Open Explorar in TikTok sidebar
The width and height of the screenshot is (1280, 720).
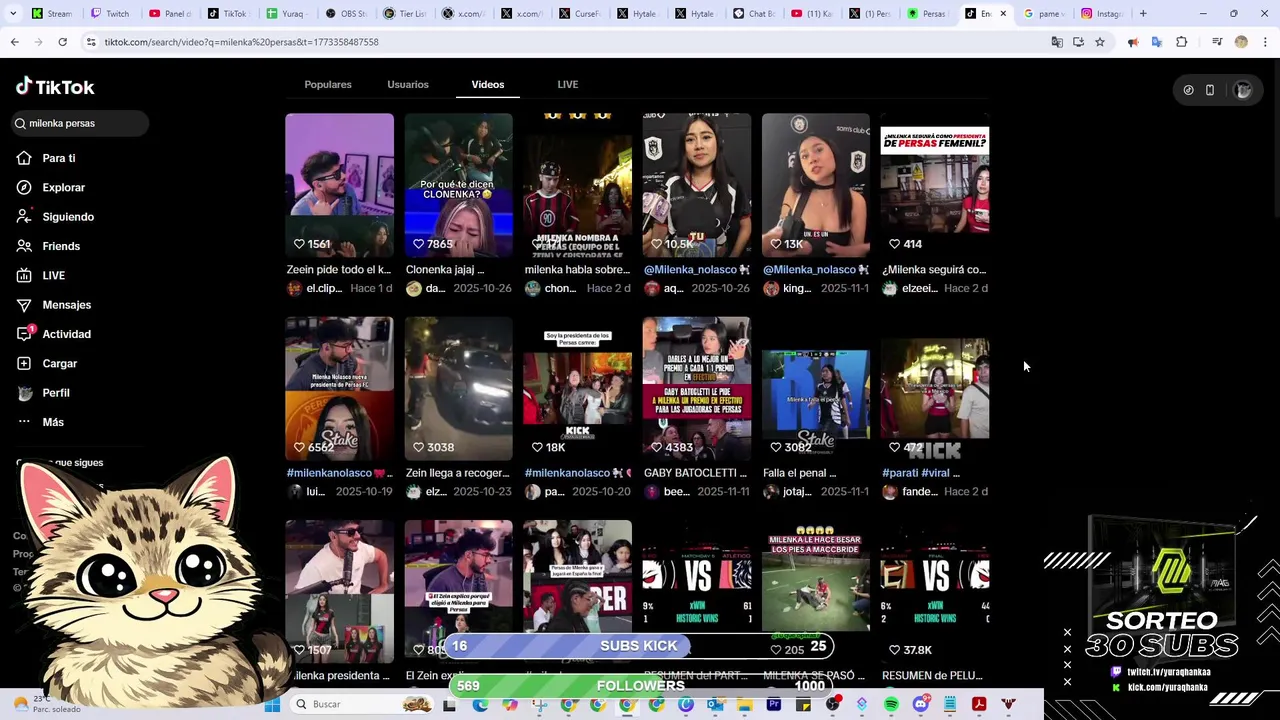tap(50, 187)
